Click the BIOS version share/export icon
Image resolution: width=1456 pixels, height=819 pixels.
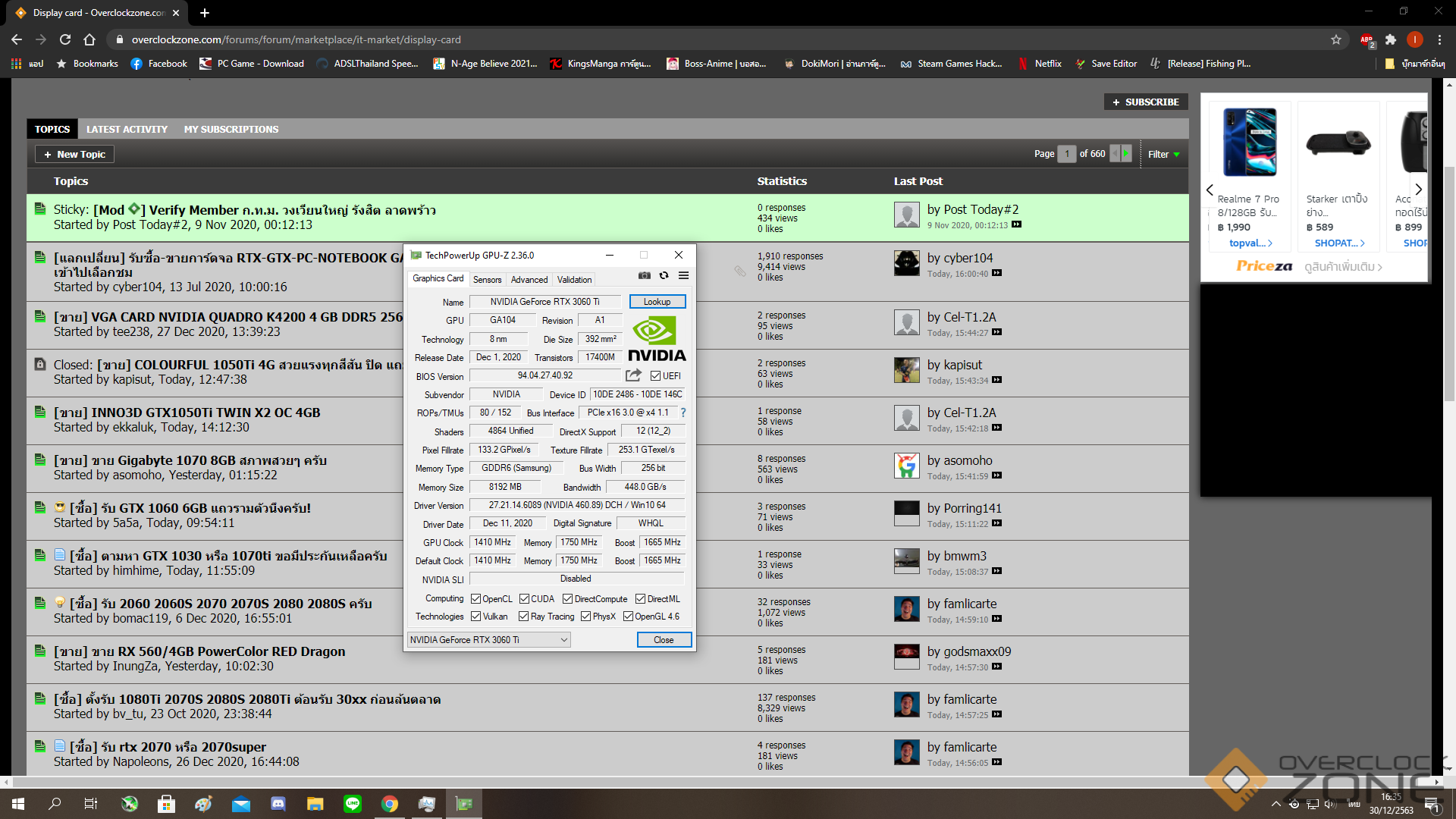pyautogui.click(x=633, y=375)
